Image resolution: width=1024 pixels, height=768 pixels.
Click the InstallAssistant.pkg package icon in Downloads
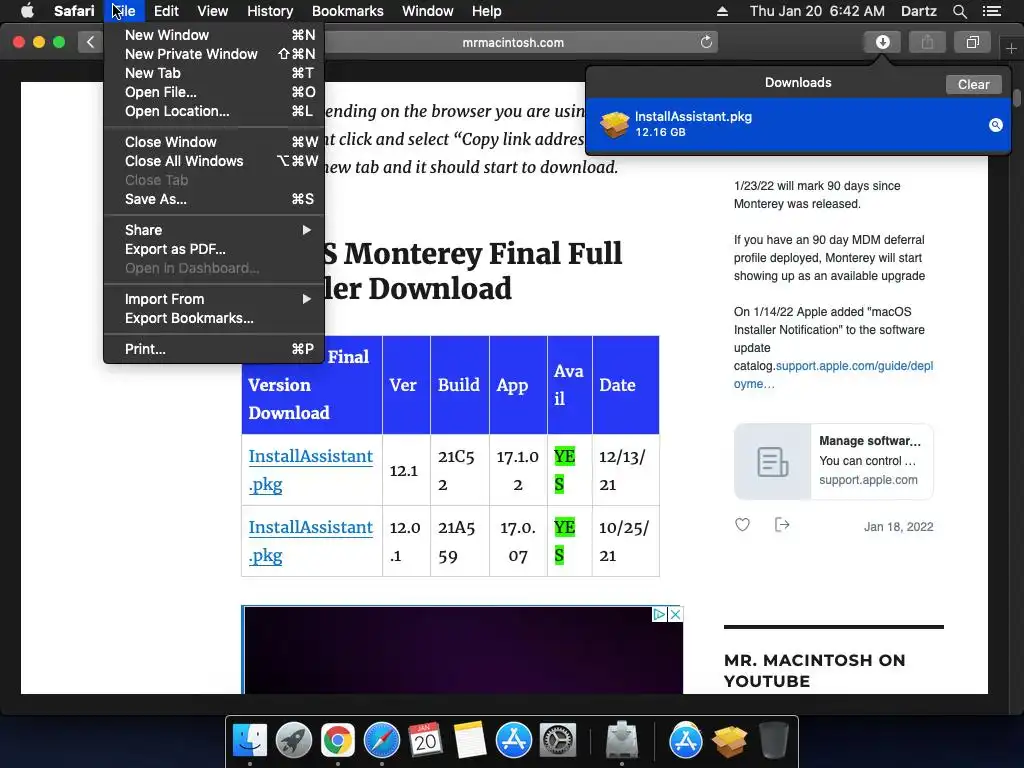point(614,124)
